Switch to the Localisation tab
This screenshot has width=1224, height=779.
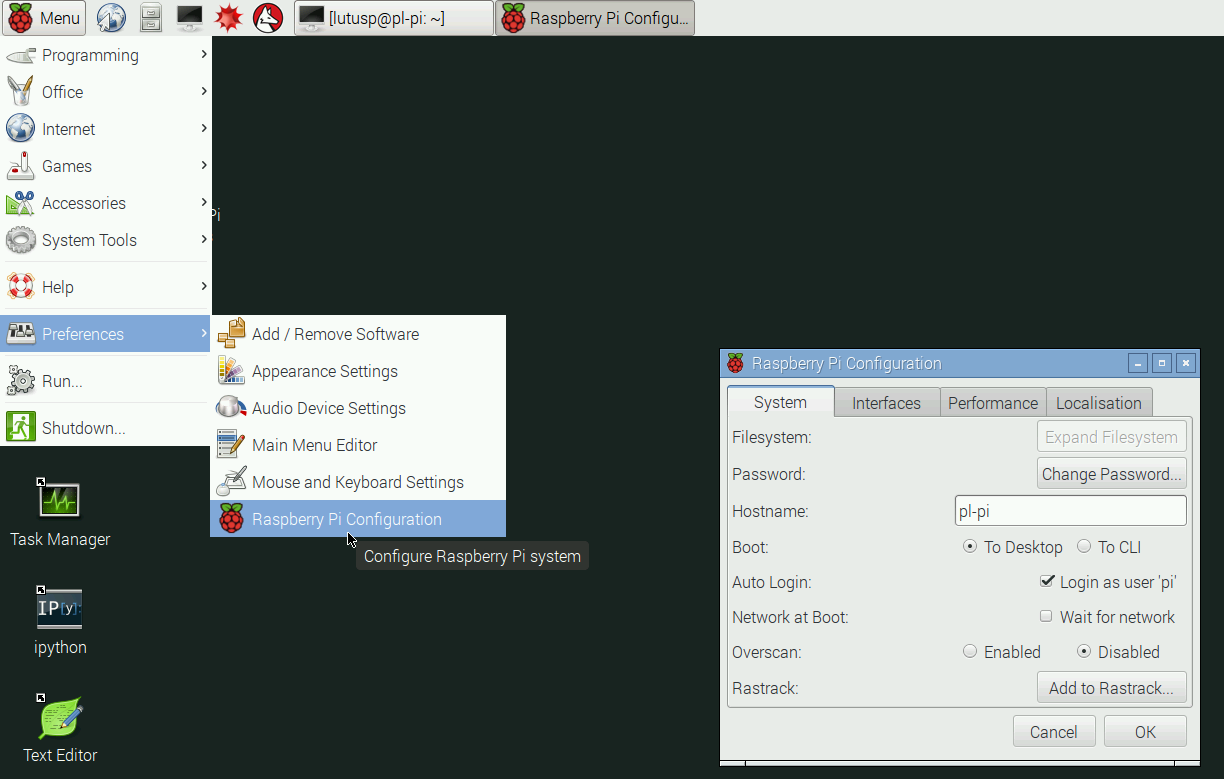pyautogui.click(x=1099, y=403)
